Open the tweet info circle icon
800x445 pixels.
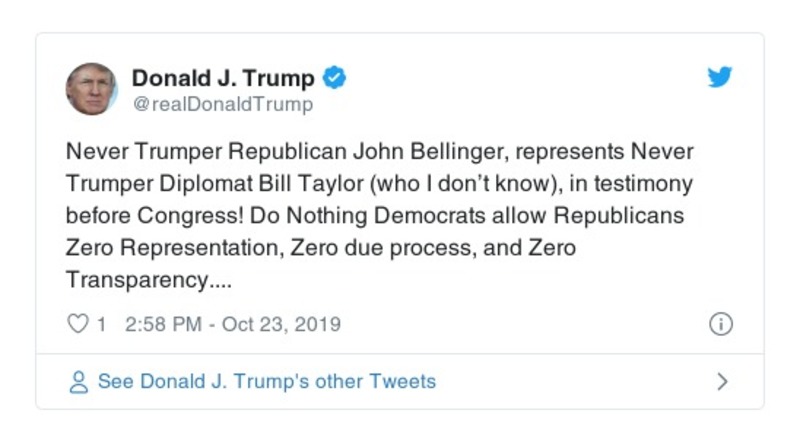(720, 324)
